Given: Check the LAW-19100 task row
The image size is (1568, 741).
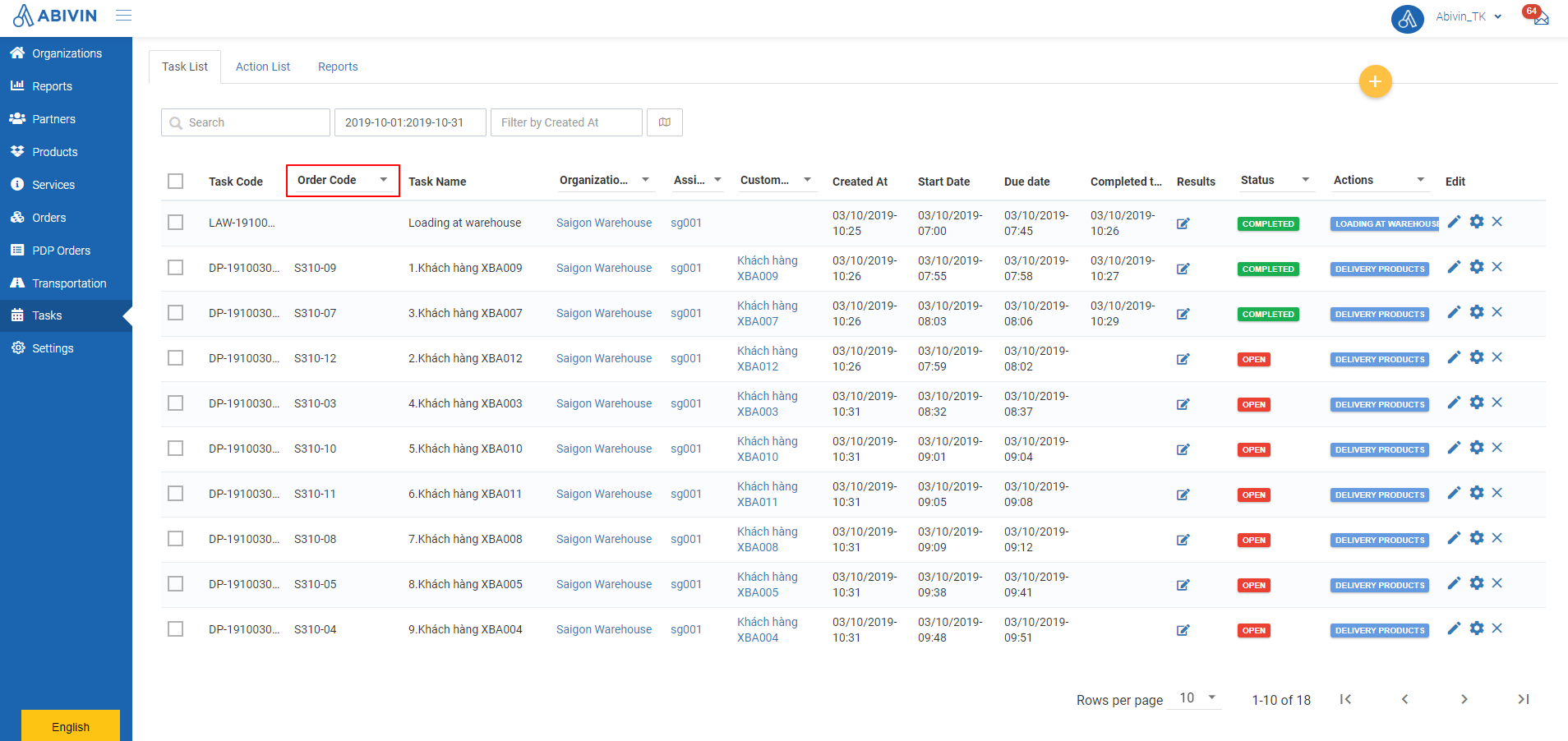Looking at the screenshot, I should click(175, 223).
